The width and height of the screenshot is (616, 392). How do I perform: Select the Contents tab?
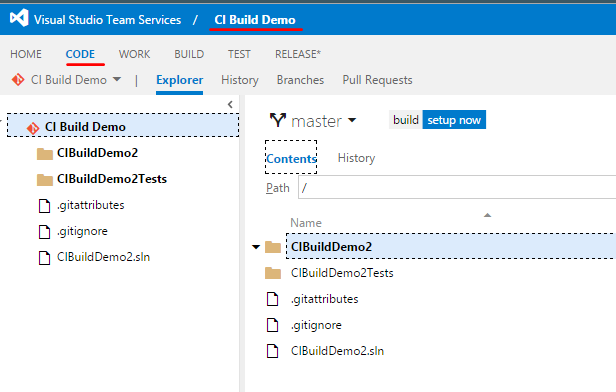click(x=291, y=158)
